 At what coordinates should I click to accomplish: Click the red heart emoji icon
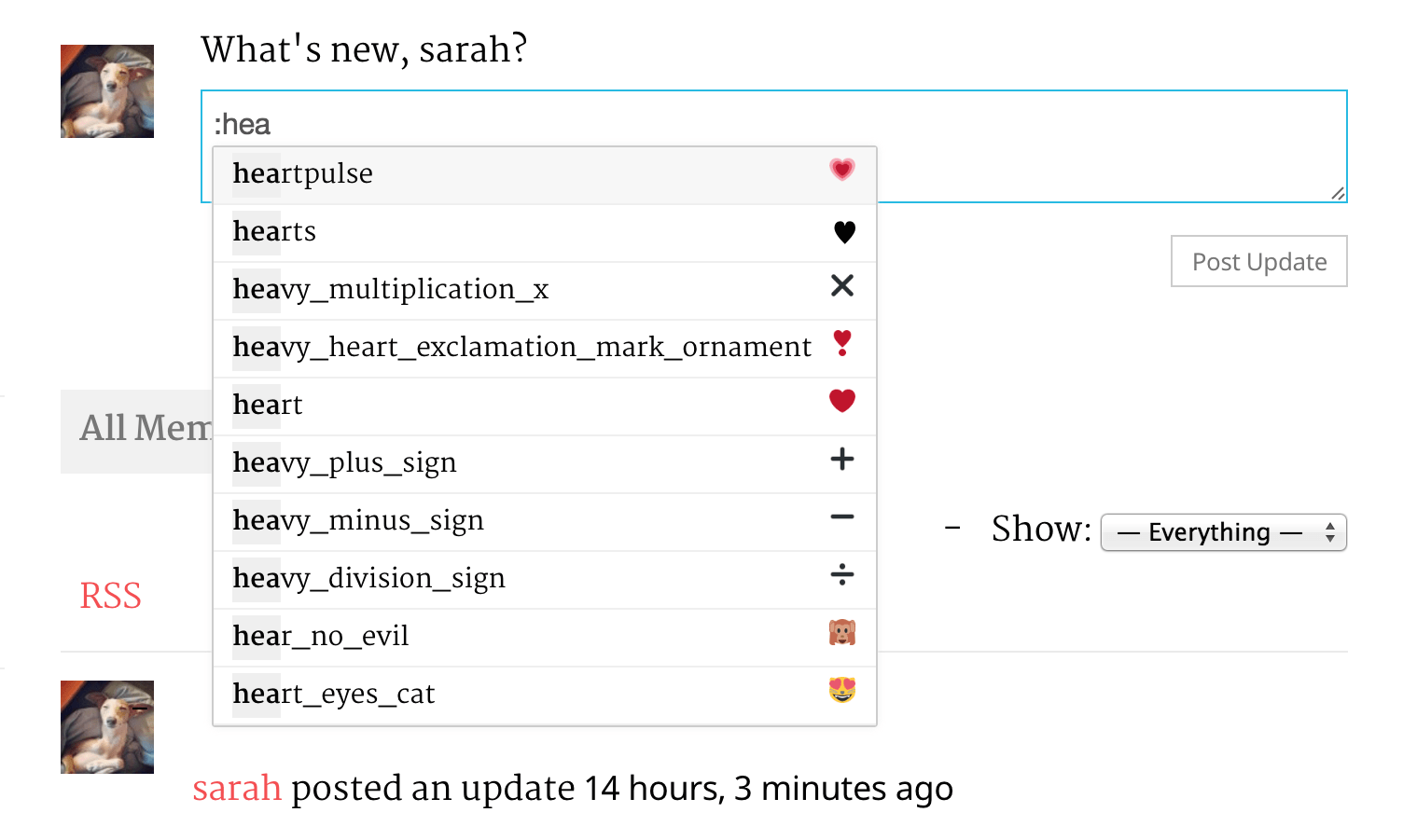coord(842,402)
